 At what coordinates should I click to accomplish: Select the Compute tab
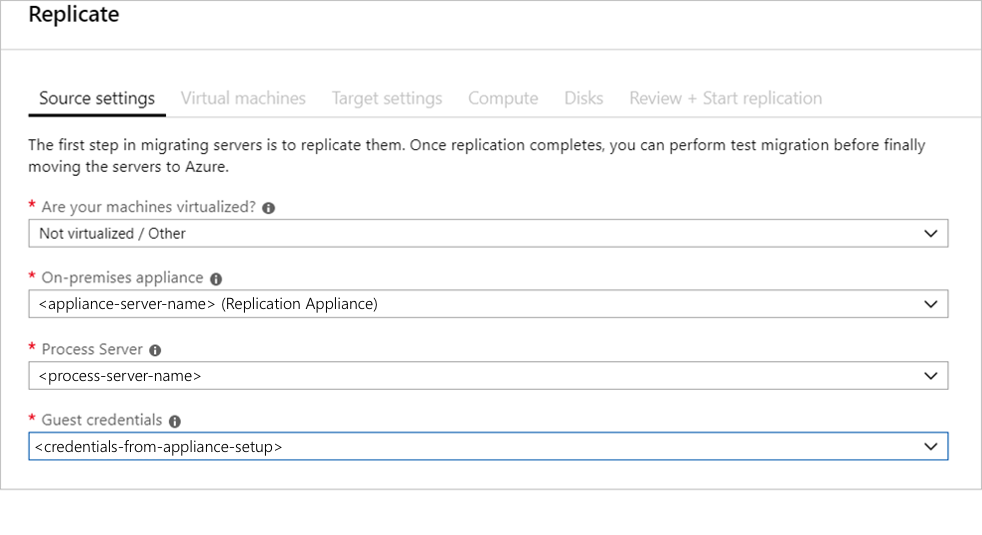click(x=503, y=98)
